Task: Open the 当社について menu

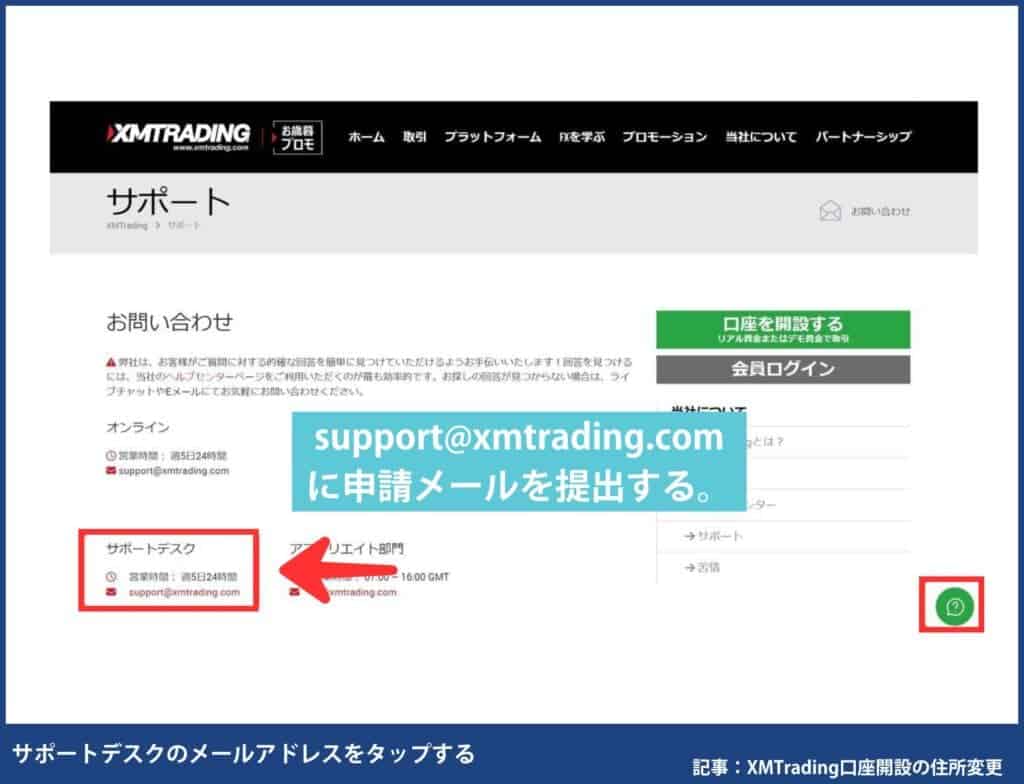Action: (761, 137)
